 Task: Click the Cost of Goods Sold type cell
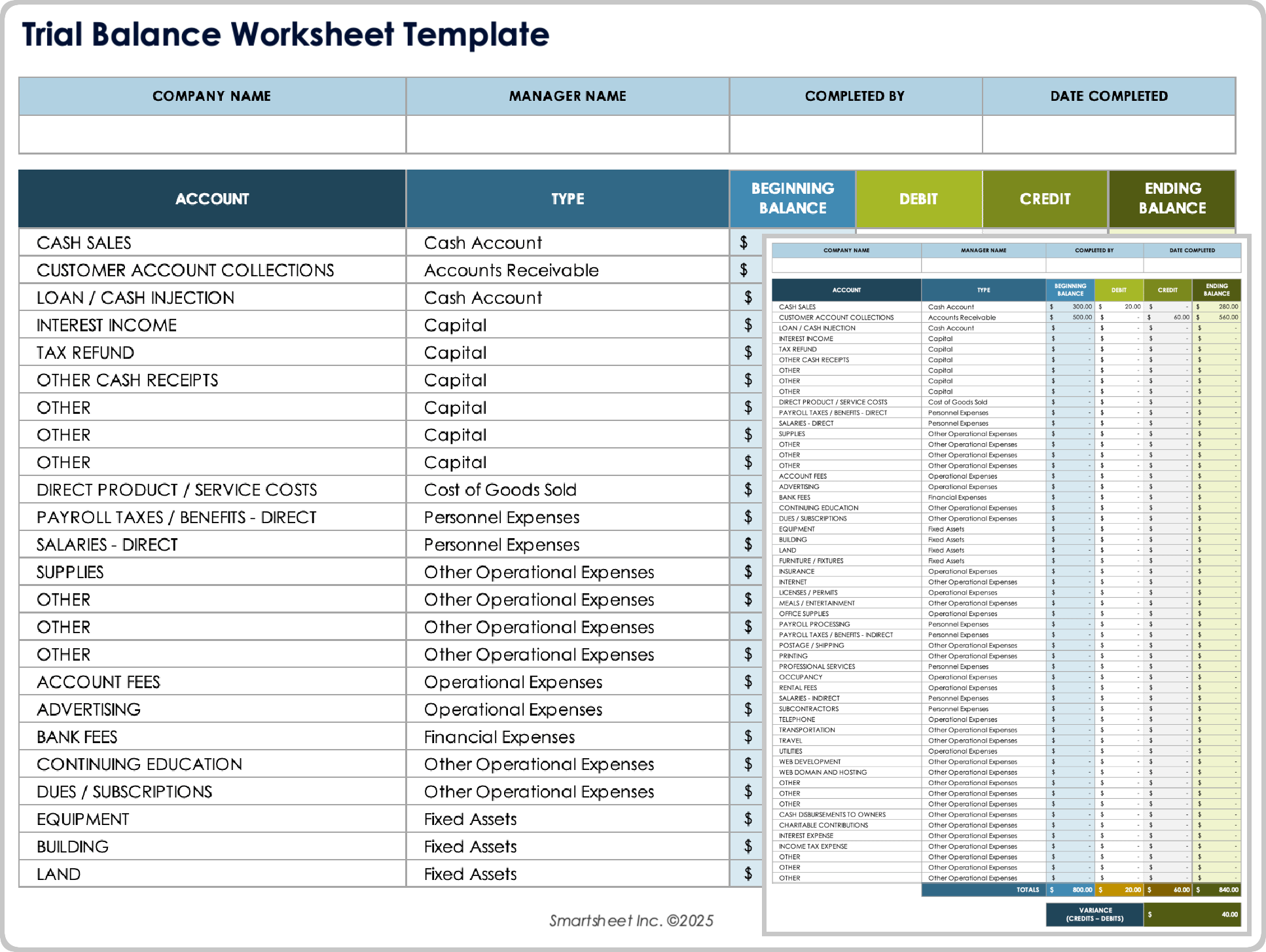(x=499, y=490)
